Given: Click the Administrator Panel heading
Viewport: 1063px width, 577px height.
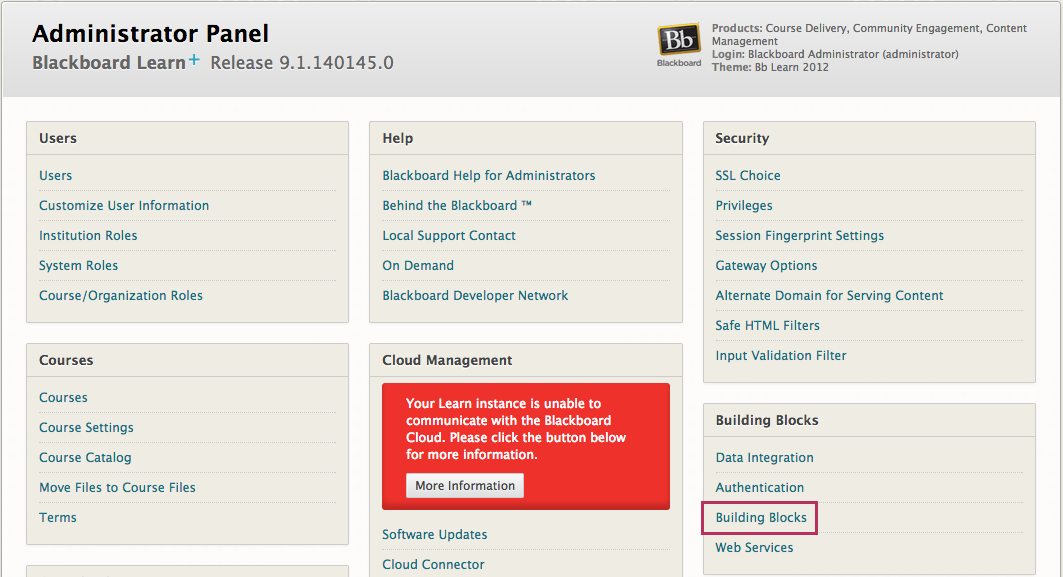Looking at the screenshot, I should pyautogui.click(x=151, y=33).
